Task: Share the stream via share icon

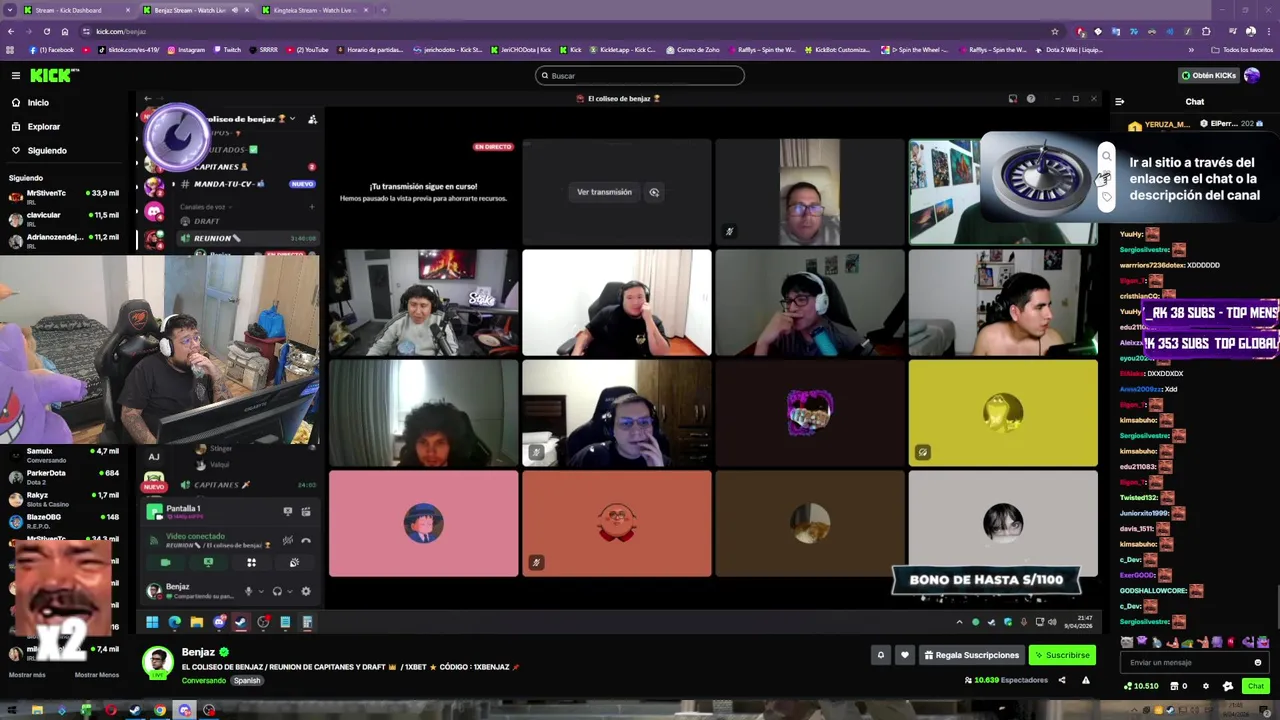Action: (1062, 680)
